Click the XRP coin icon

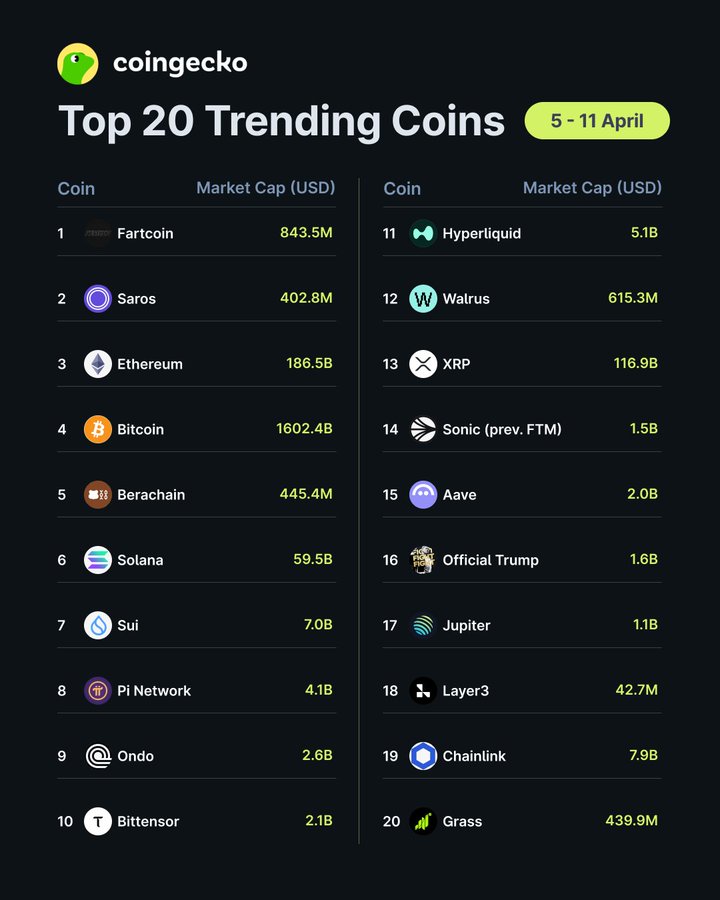pyautogui.click(x=423, y=364)
